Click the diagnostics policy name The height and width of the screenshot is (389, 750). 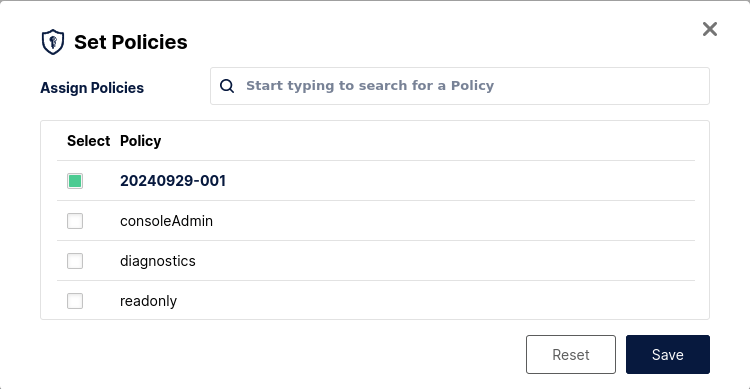coord(158,261)
